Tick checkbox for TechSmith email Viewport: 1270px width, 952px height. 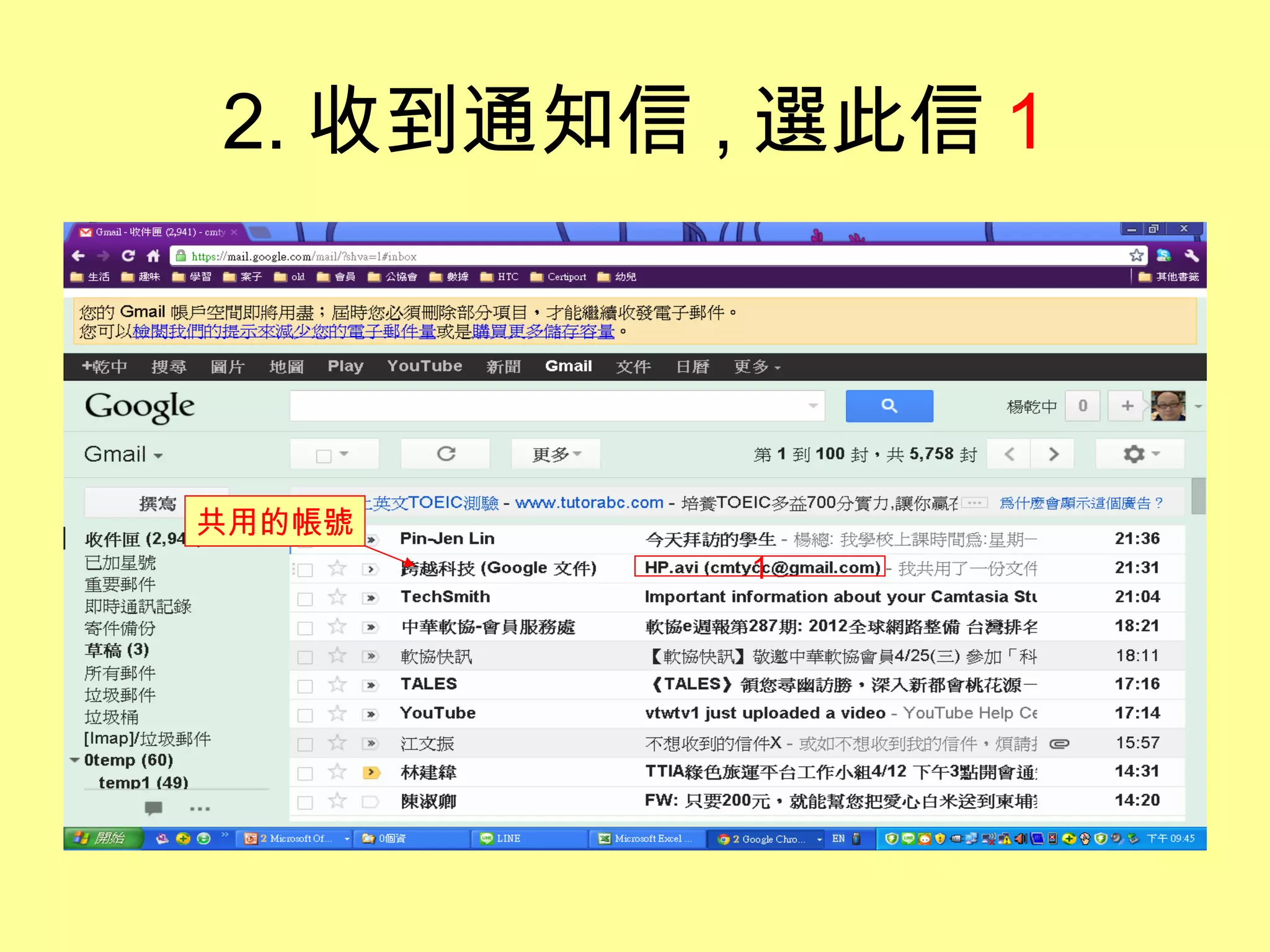tap(304, 599)
